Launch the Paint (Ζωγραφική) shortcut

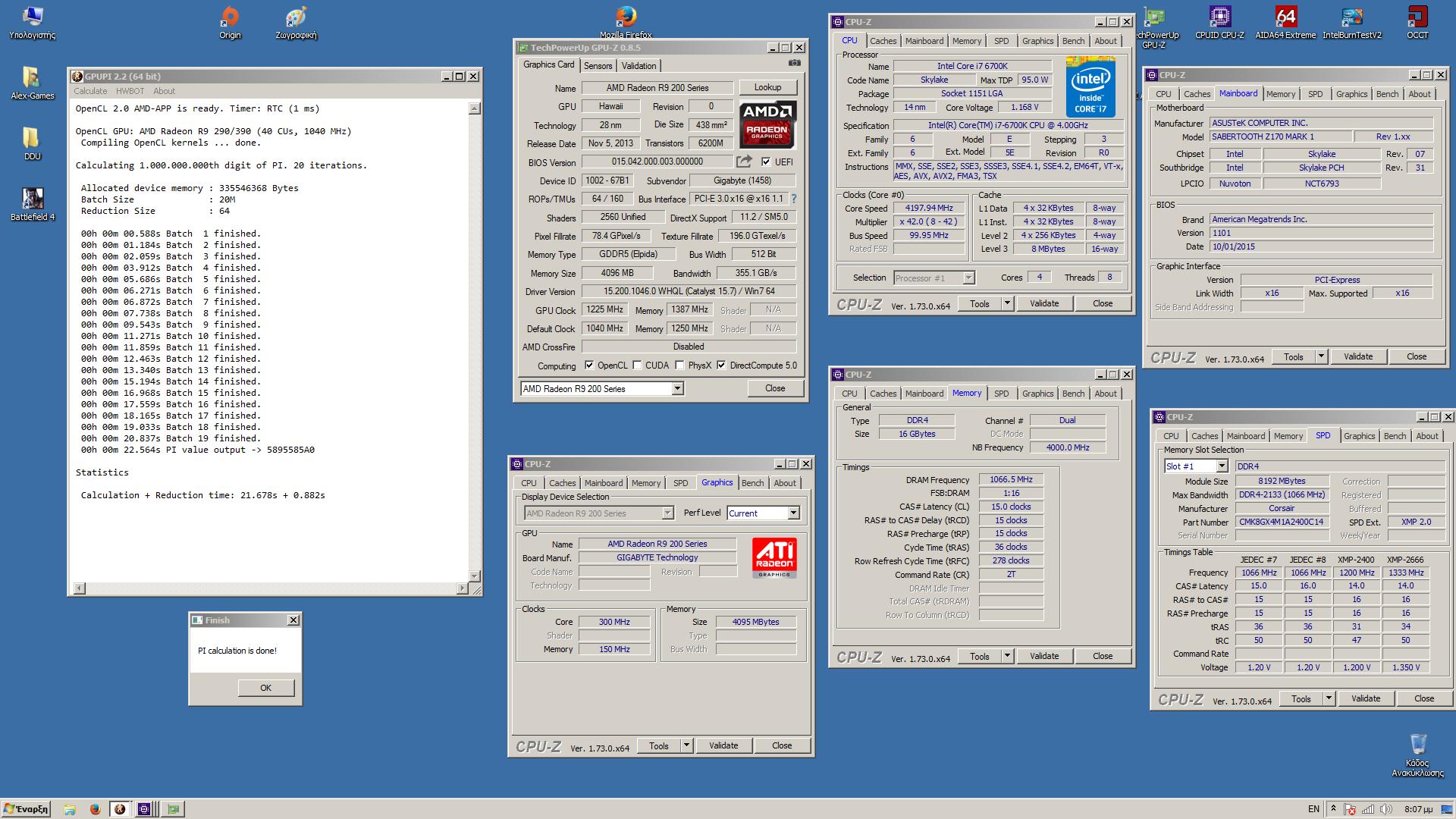[x=296, y=23]
